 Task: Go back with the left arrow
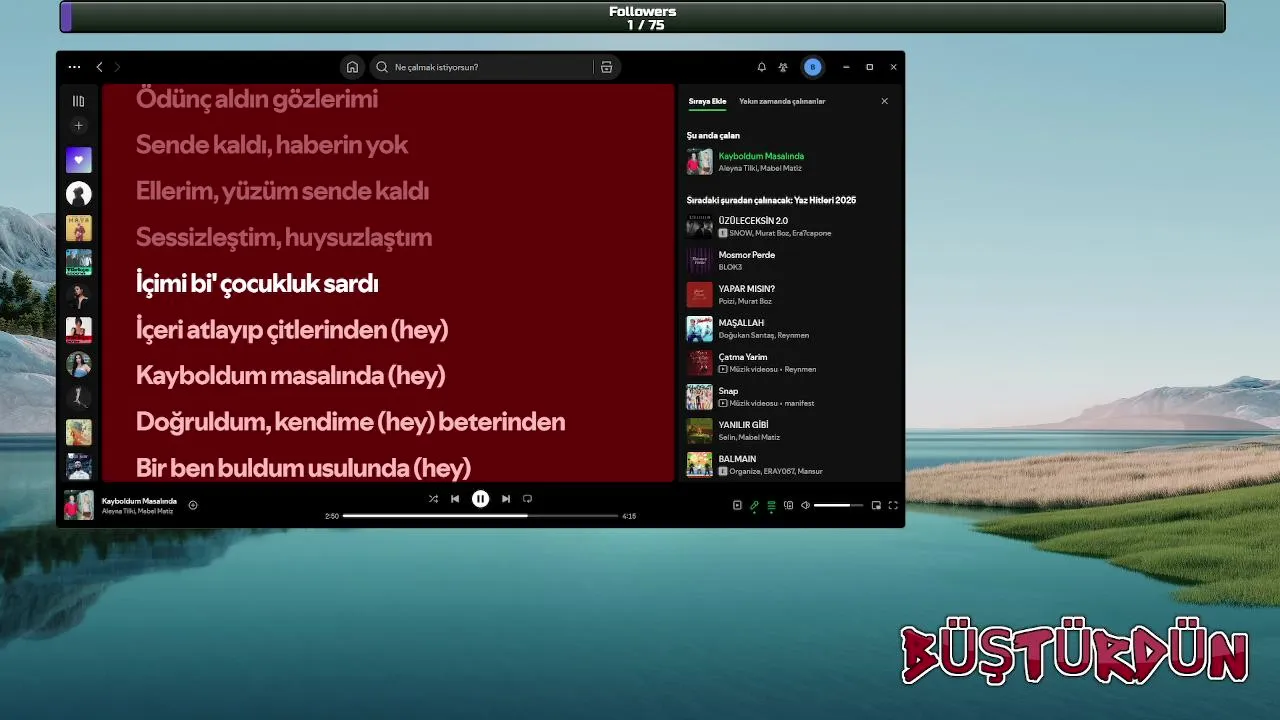[x=99, y=67]
